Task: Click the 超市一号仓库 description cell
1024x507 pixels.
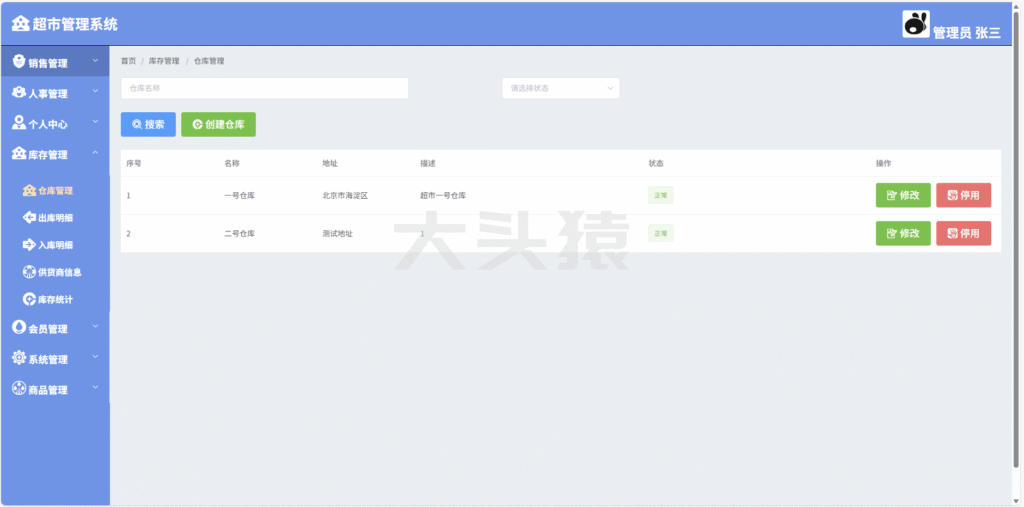Action: 443,195
